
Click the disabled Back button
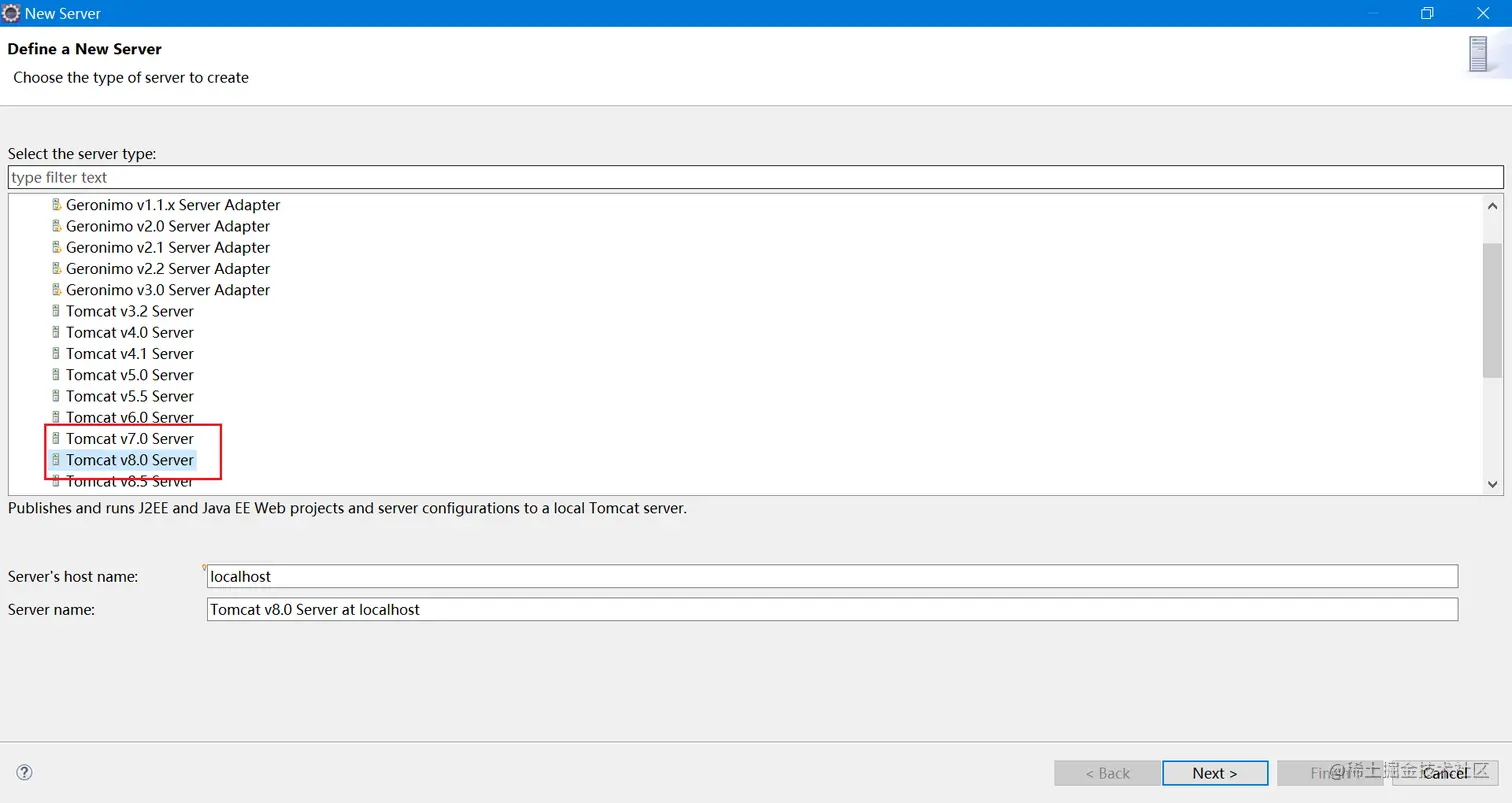[1107, 773]
